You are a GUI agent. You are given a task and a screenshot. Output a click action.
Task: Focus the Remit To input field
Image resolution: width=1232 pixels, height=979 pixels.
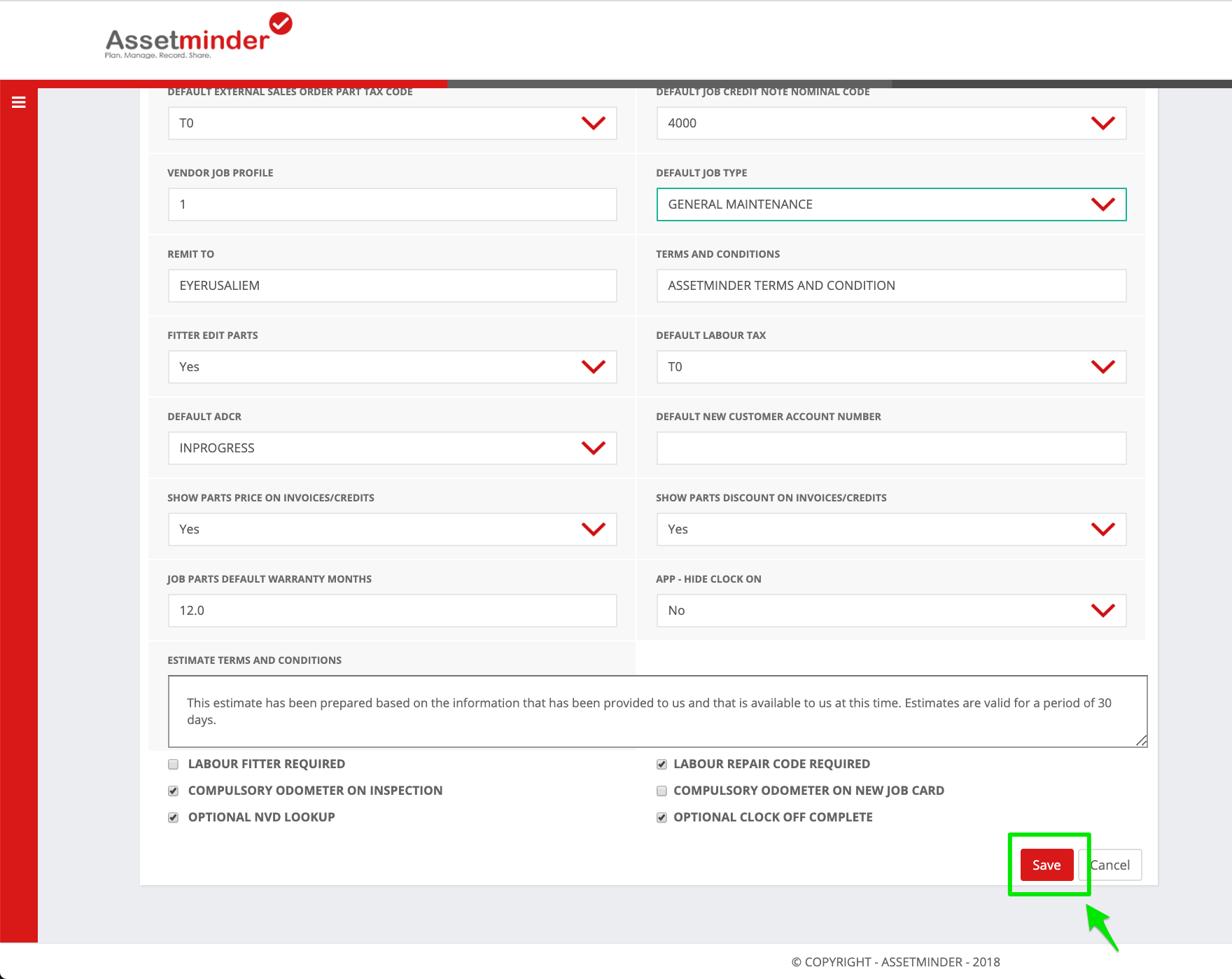(x=392, y=286)
